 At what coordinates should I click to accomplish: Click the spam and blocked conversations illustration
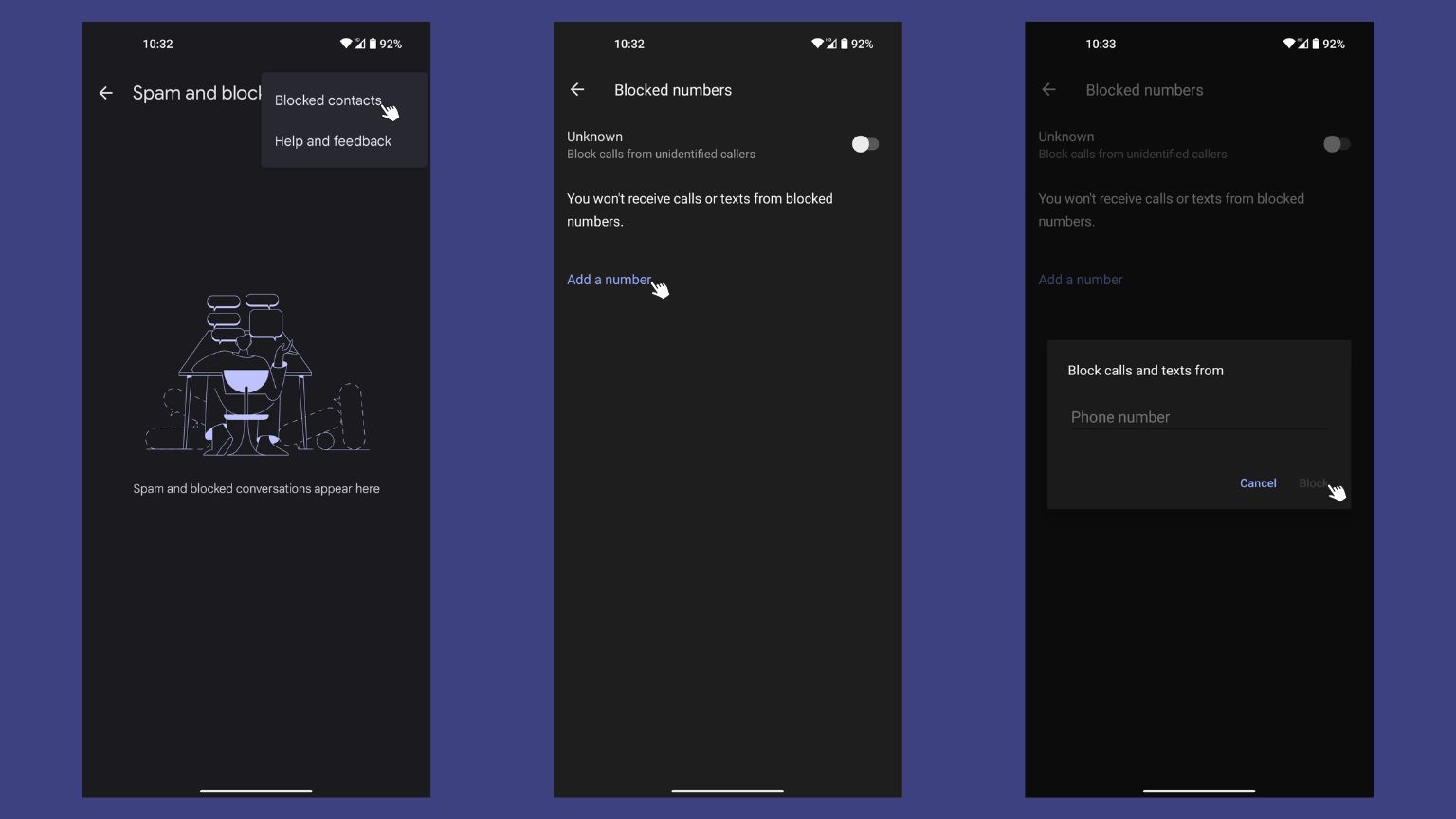pos(256,374)
